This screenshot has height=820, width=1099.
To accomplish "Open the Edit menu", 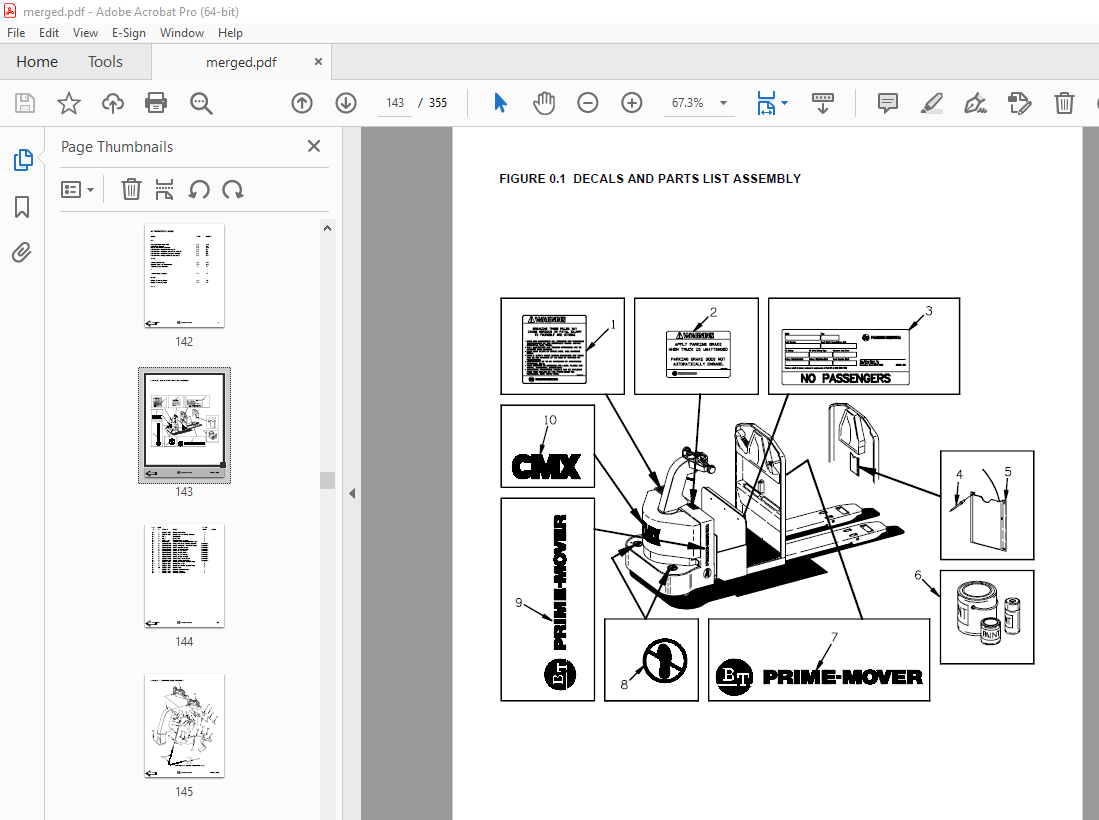I will coord(49,33).
